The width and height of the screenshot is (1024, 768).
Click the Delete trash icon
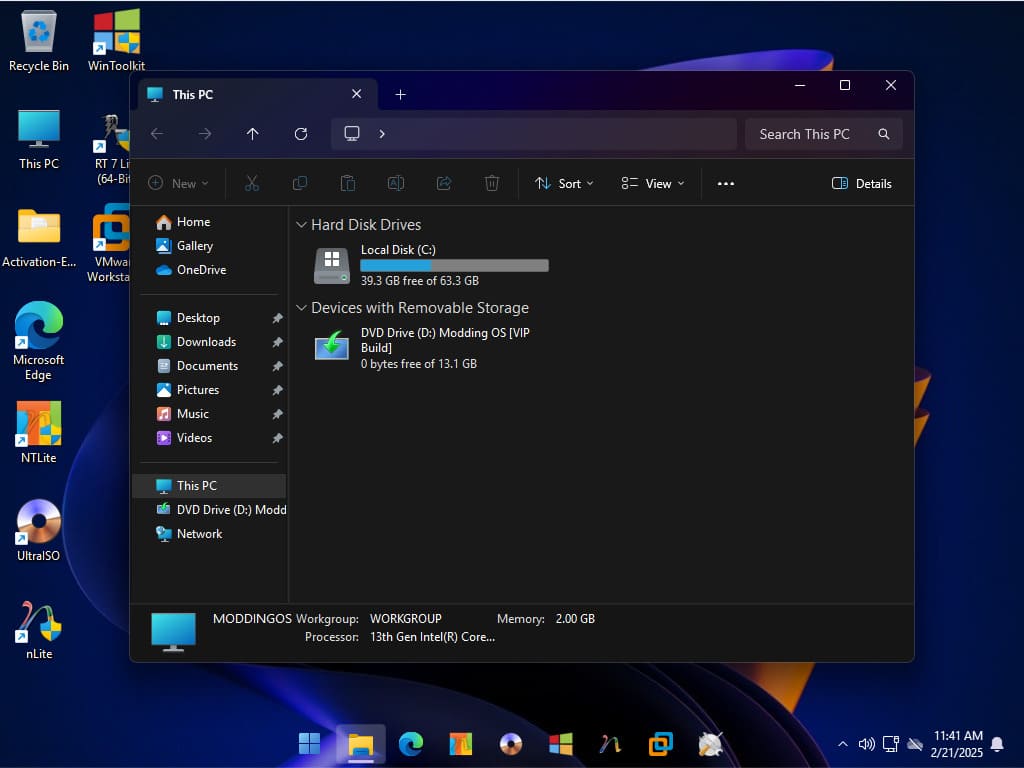(x=492, y=184)
